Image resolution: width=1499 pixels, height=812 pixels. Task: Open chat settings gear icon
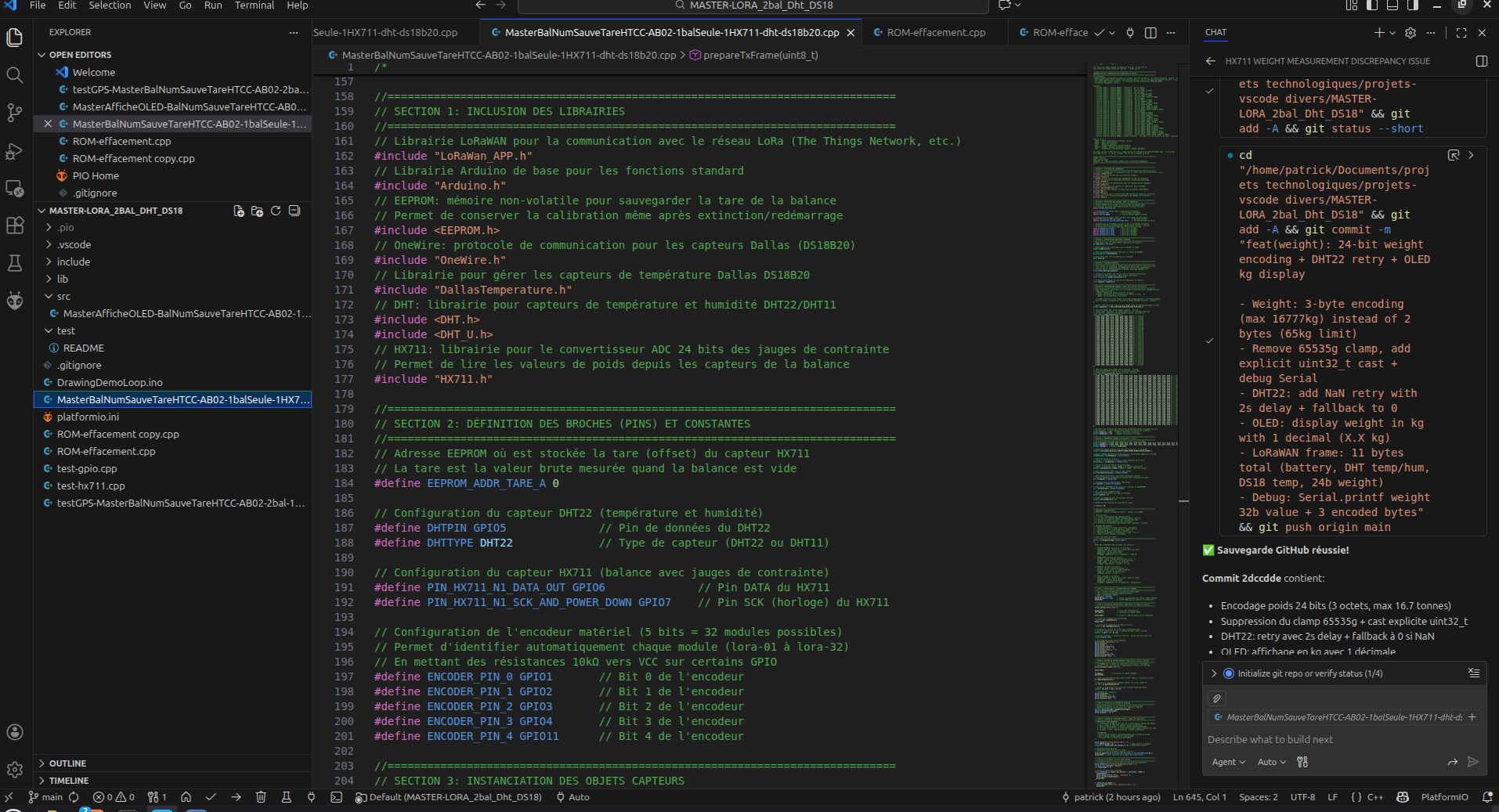point(1411,33)
